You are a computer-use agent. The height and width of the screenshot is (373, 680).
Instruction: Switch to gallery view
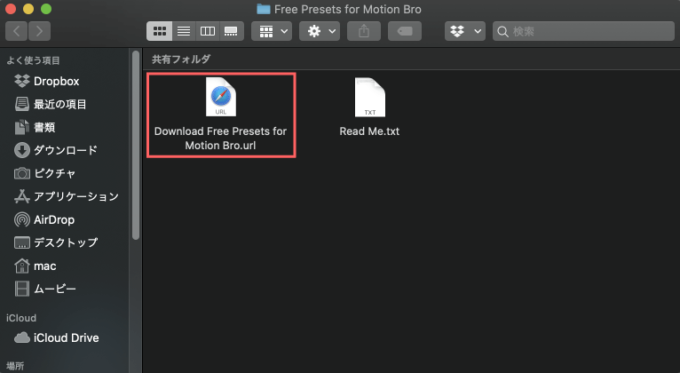pyautogui.click(x=231, y=31)
